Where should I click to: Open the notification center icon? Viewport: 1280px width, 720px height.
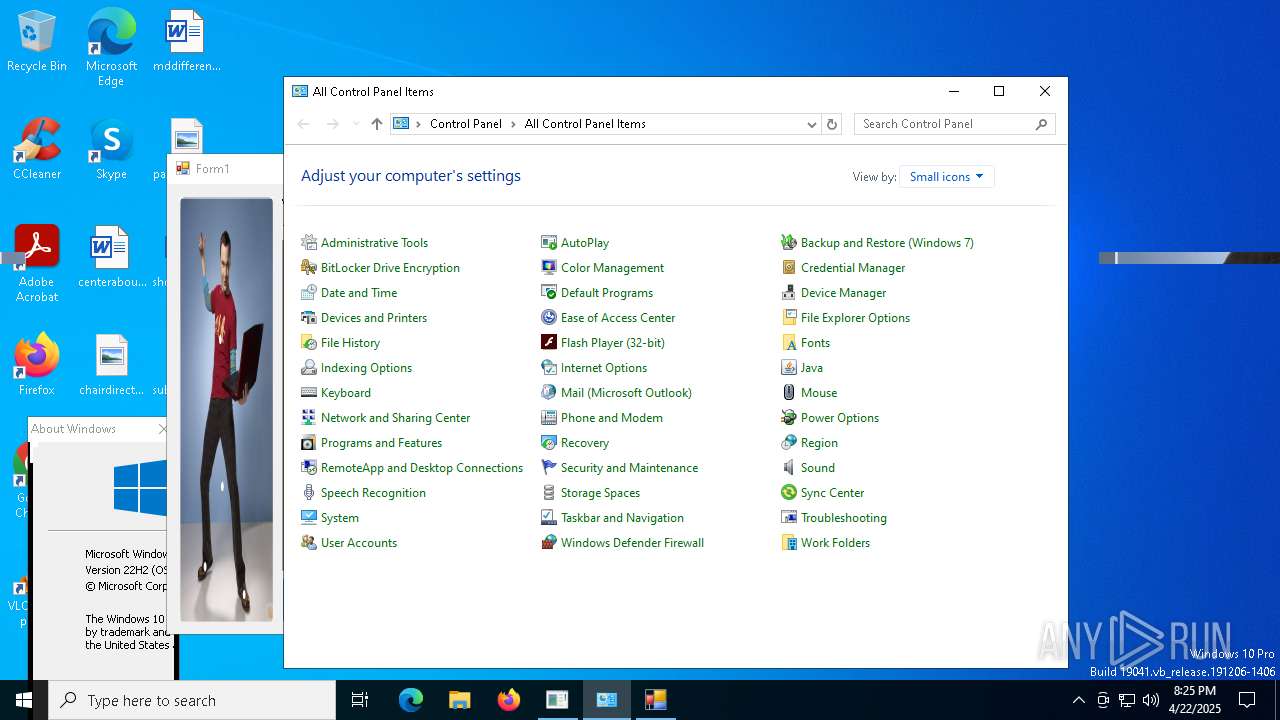click(1247, 700)
